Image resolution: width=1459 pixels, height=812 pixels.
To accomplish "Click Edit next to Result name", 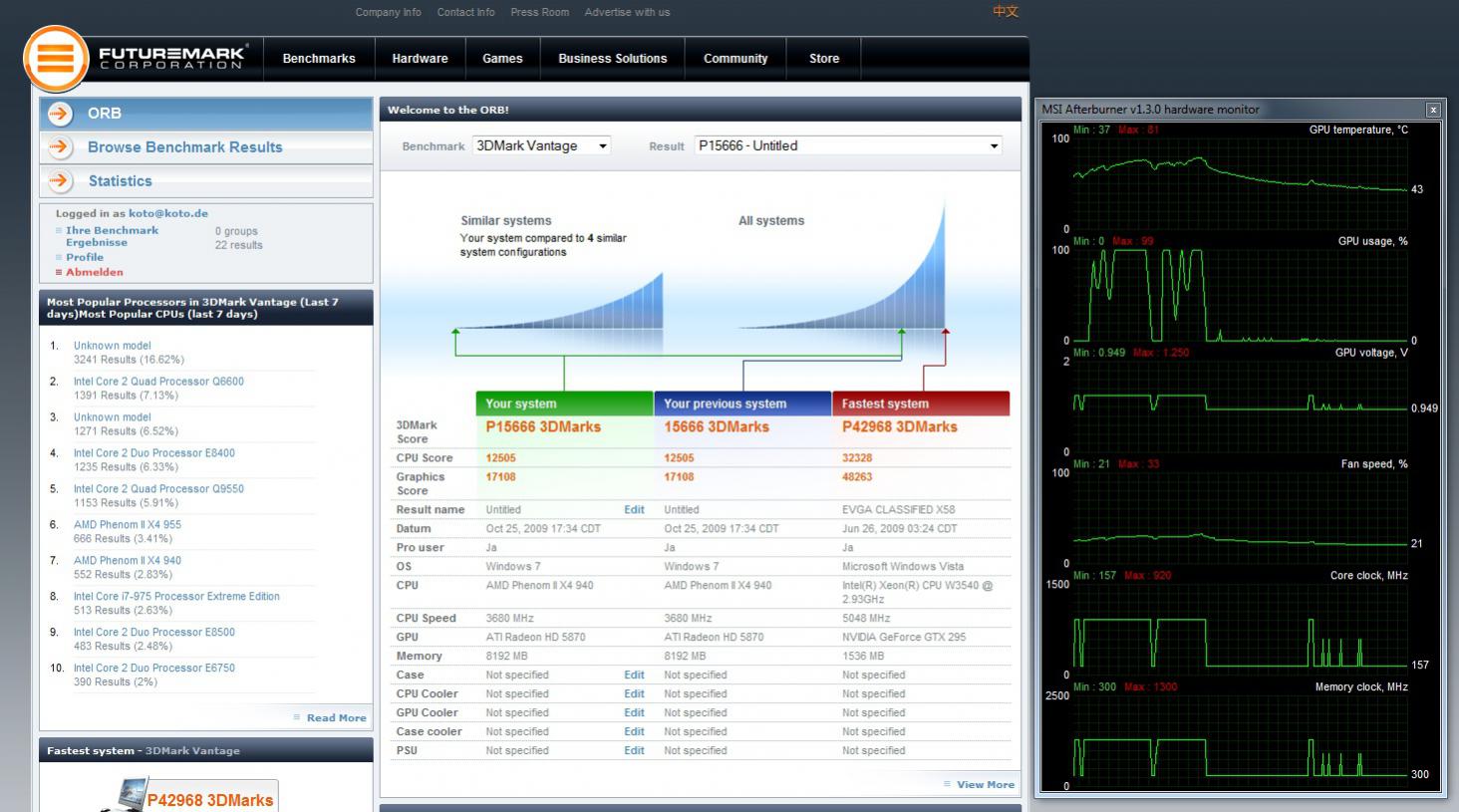I will pos(634,509).
